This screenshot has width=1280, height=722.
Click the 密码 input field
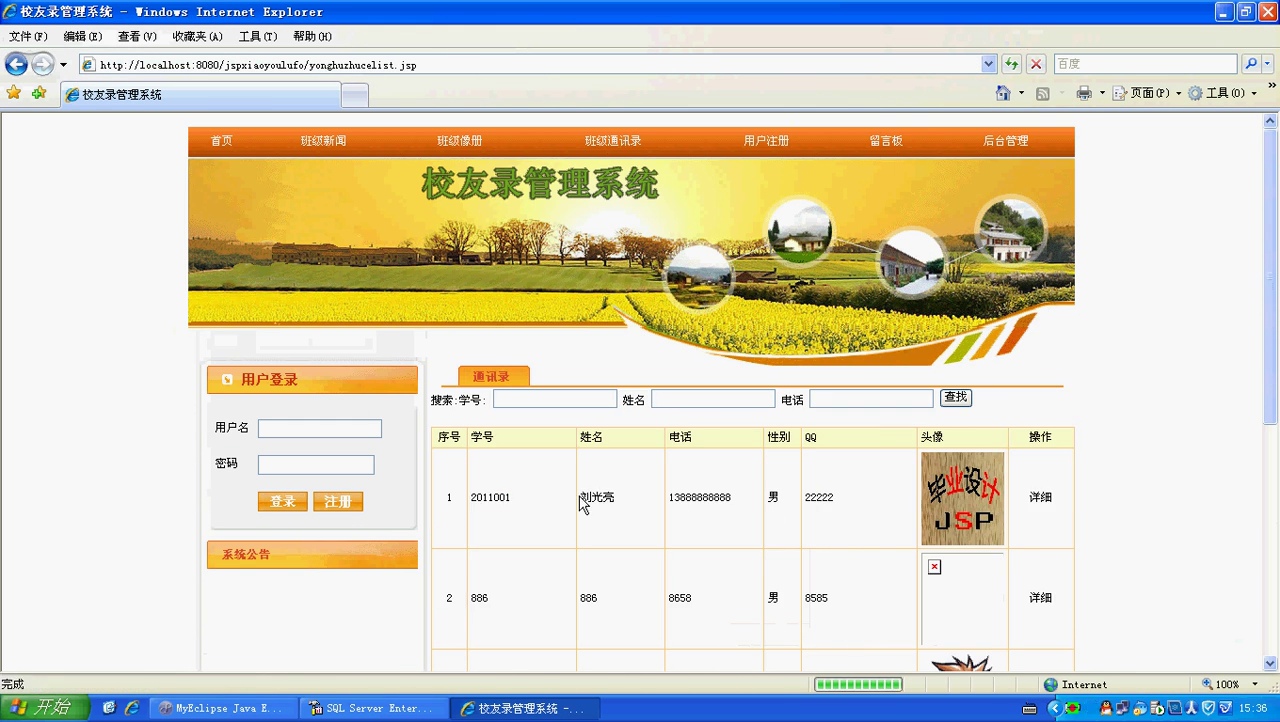coord(316,465)
